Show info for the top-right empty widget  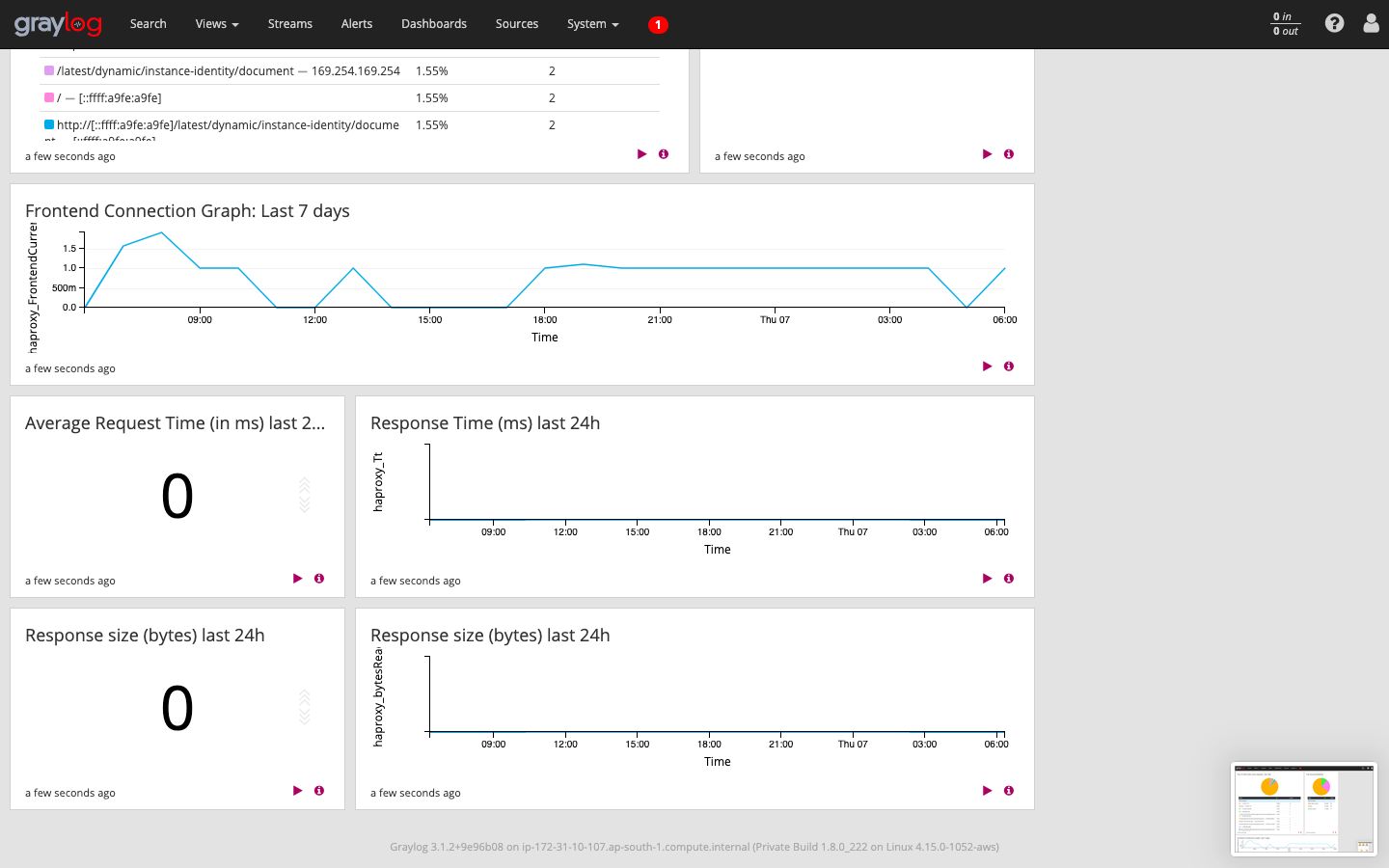[x=1009, y=154]
